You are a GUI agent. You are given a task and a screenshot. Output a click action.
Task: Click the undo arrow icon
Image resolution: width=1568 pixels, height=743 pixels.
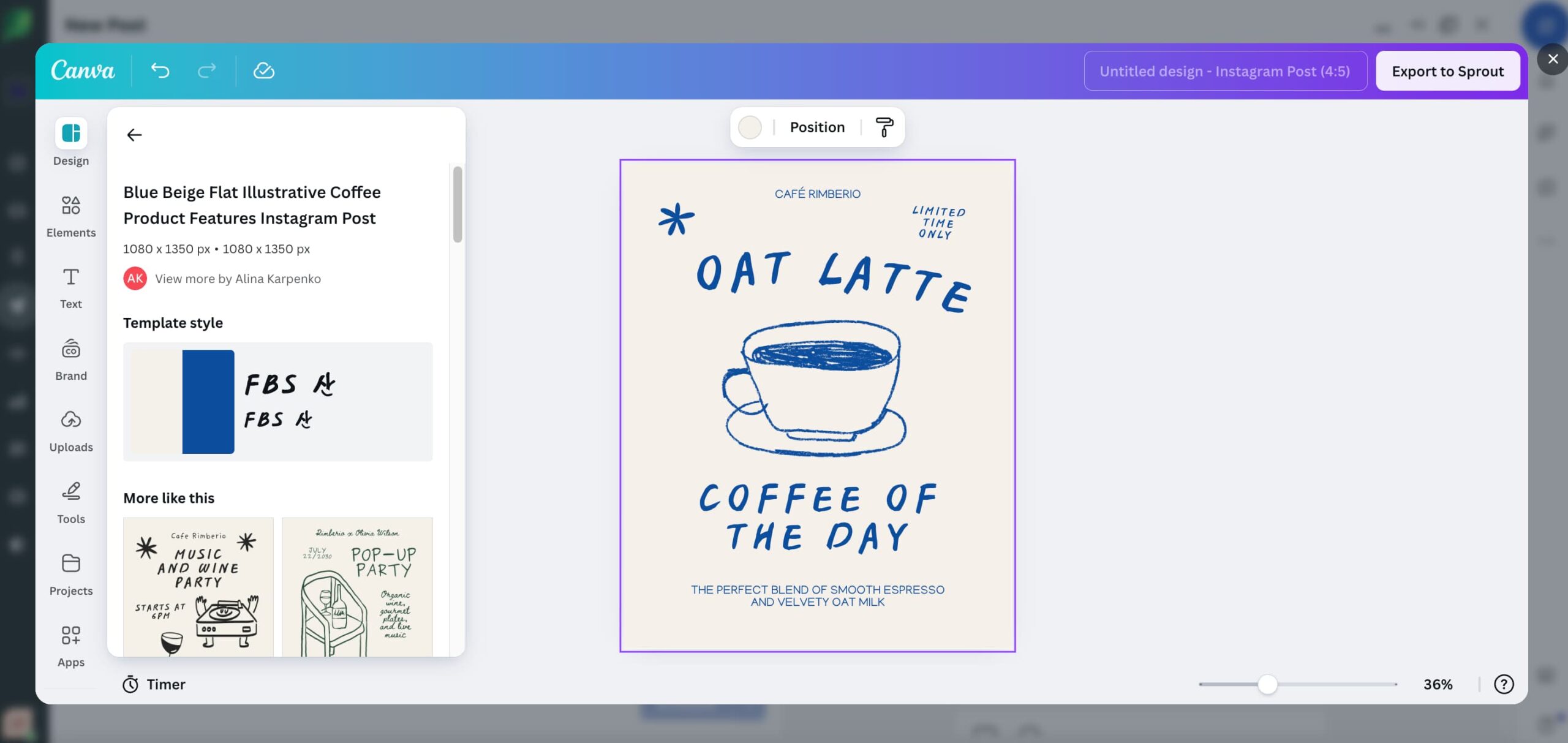coord(160,71)
